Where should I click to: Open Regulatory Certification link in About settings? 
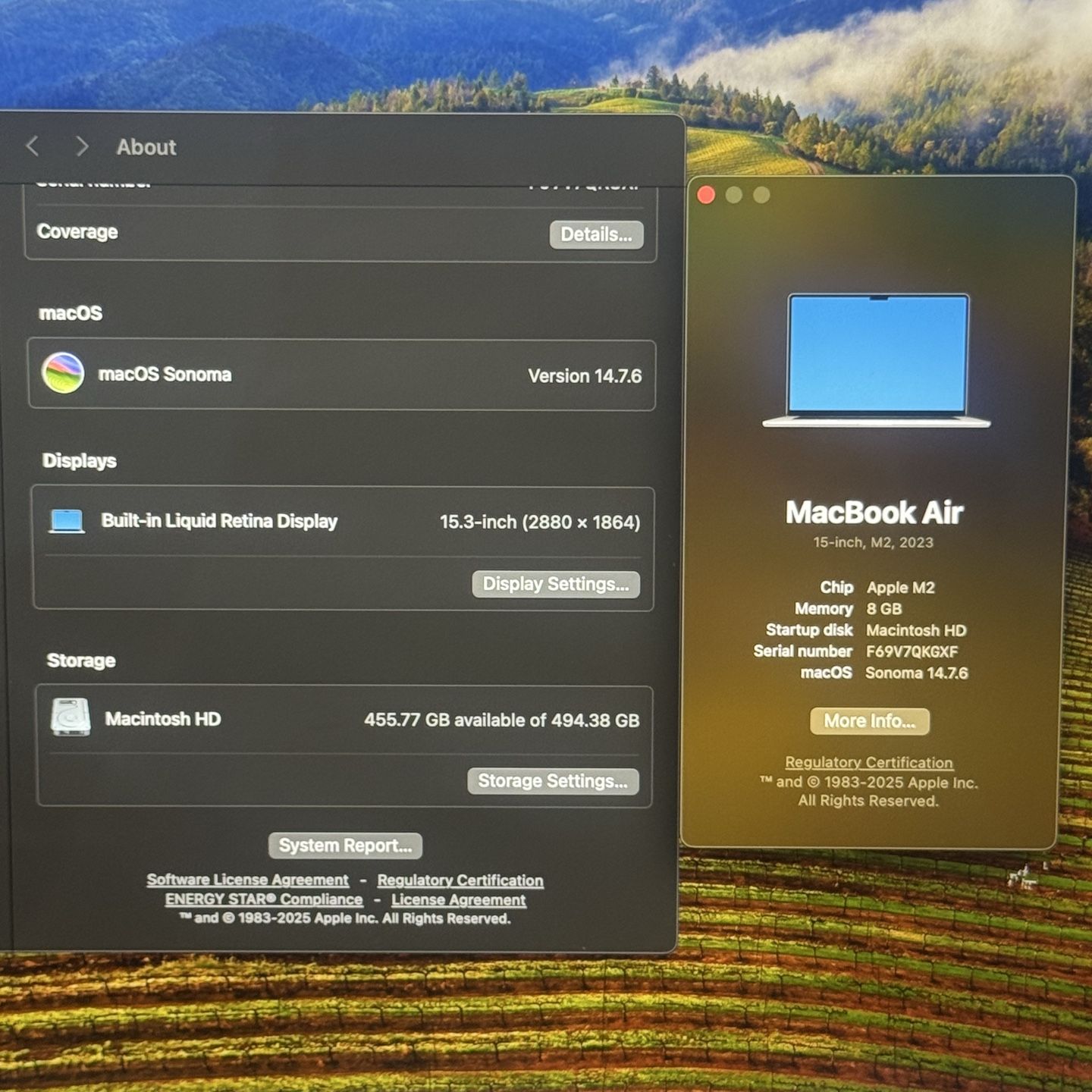[460, 880]
